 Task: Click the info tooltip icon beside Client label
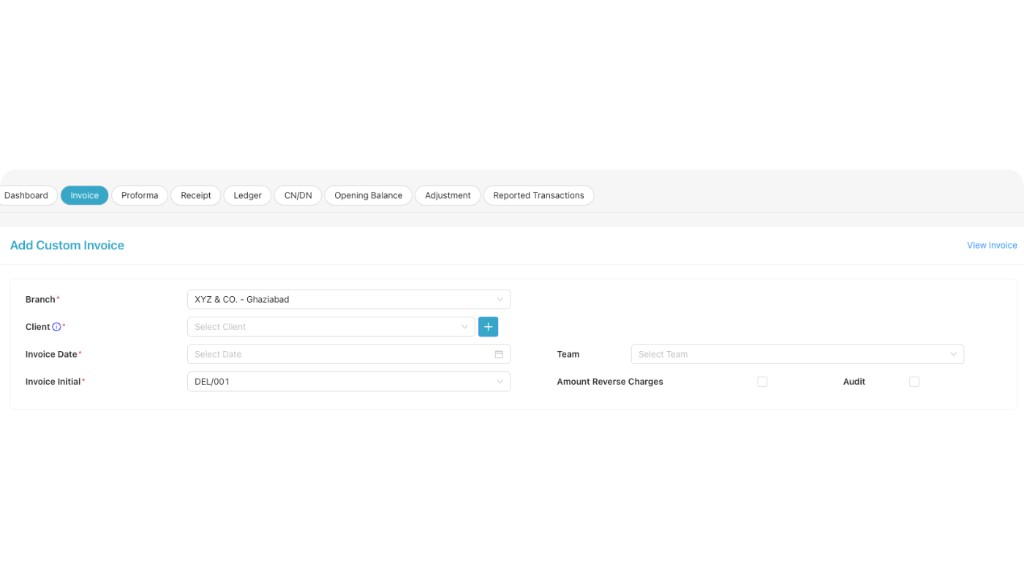[x=57, y=326]
